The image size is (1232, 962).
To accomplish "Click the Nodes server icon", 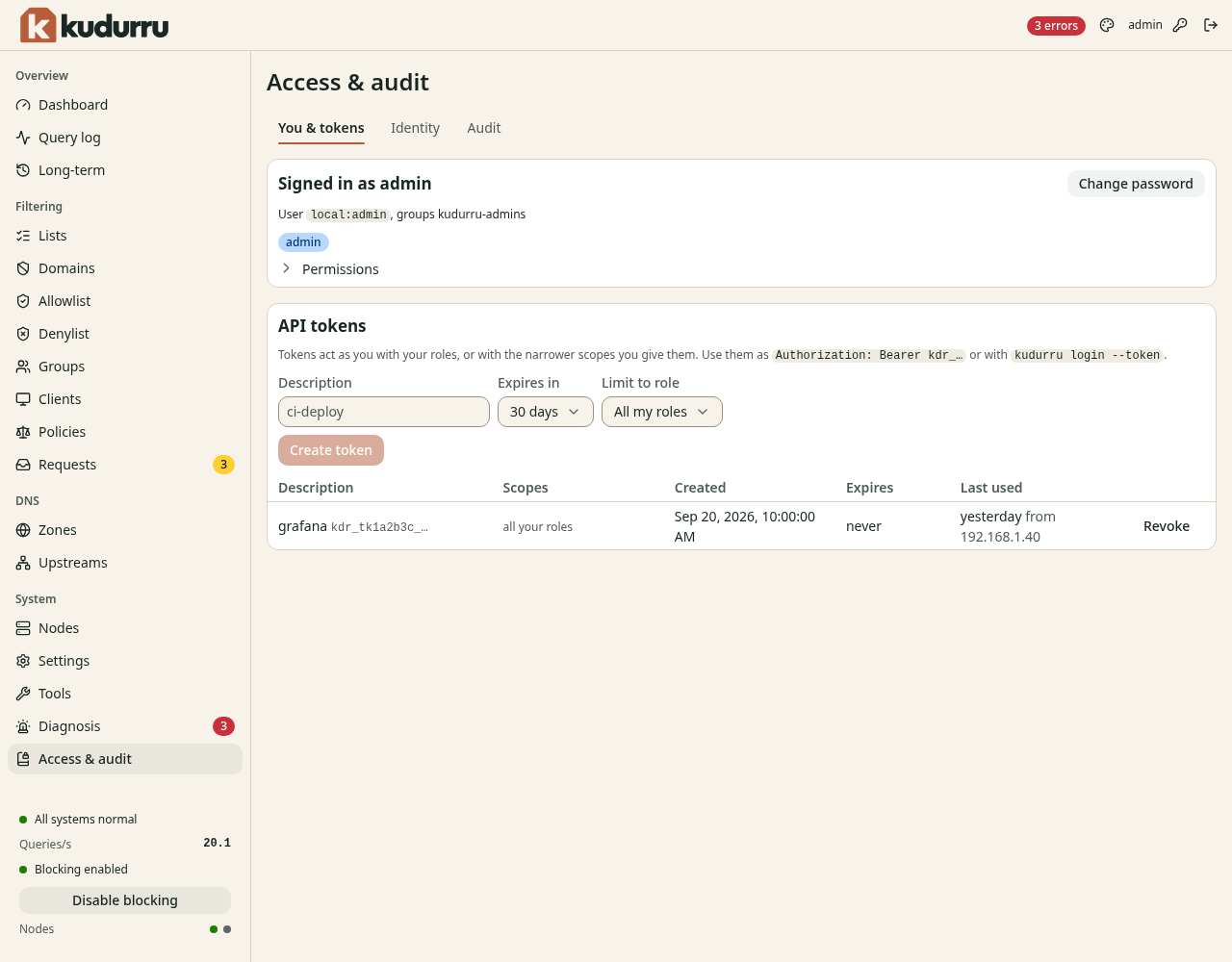I will tap(23, 628).
